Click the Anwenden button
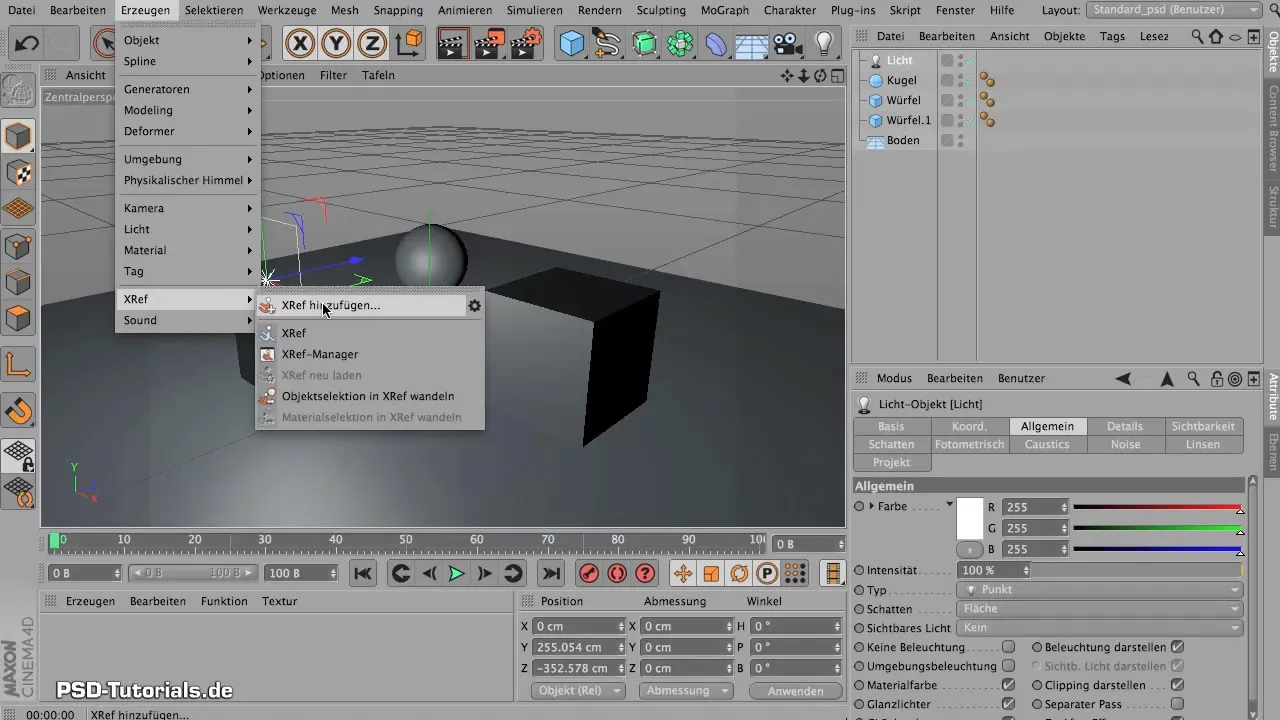The width and height of the screenshot is (1280, 720). pos(796,691)
